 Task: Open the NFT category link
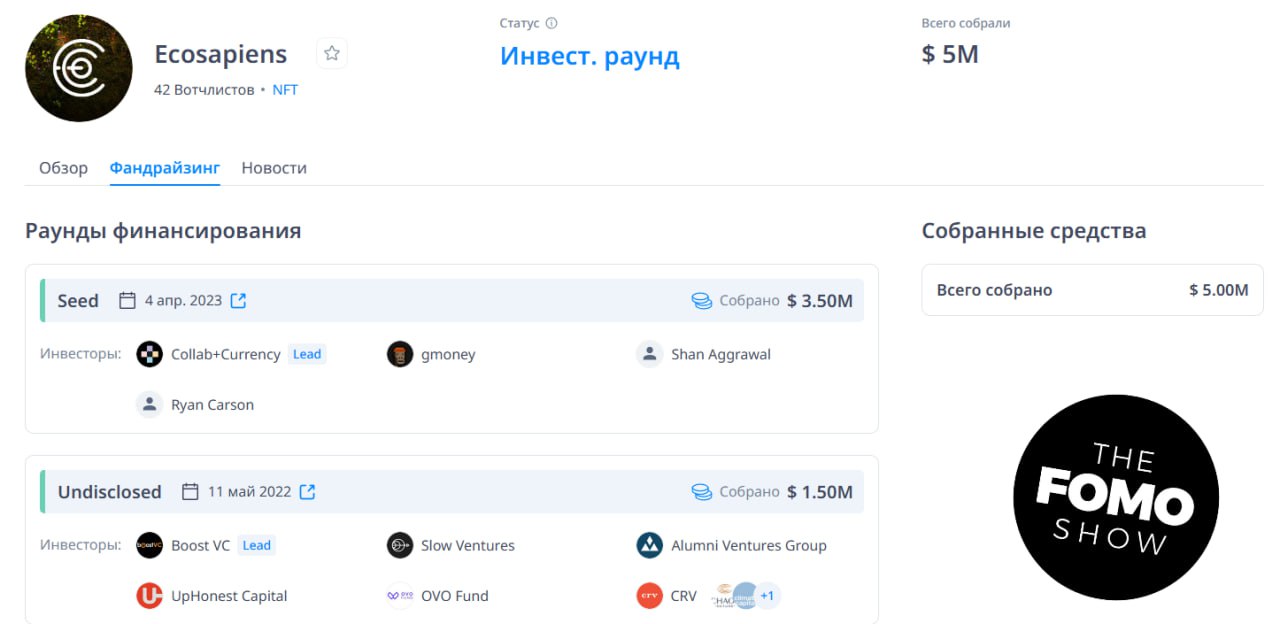pyautogui.click(x=285, y=90)
